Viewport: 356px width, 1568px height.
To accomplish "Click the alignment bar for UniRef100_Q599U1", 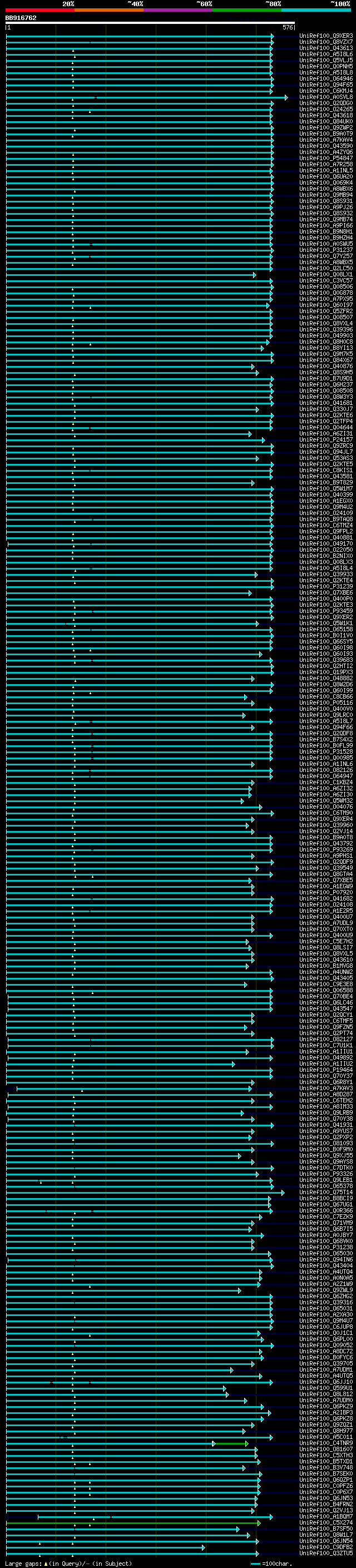I will pyautogui.click(x=116, y=1388).
